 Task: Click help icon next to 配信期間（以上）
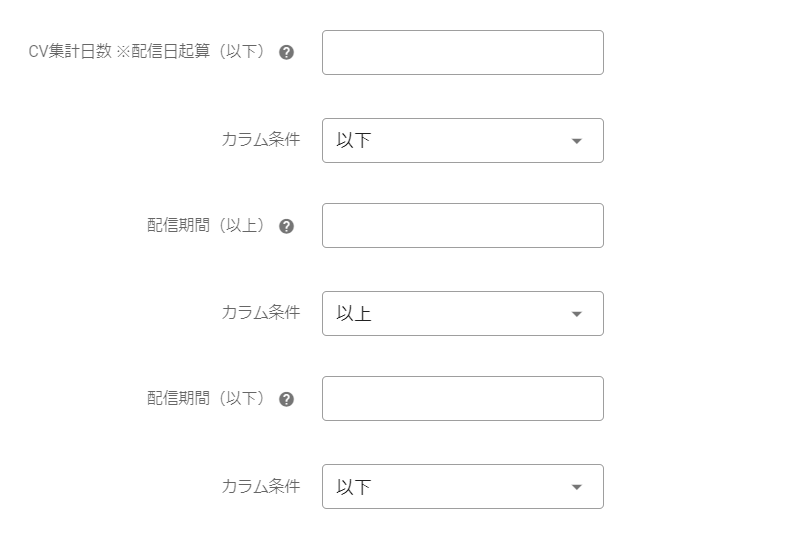point(286,226)
